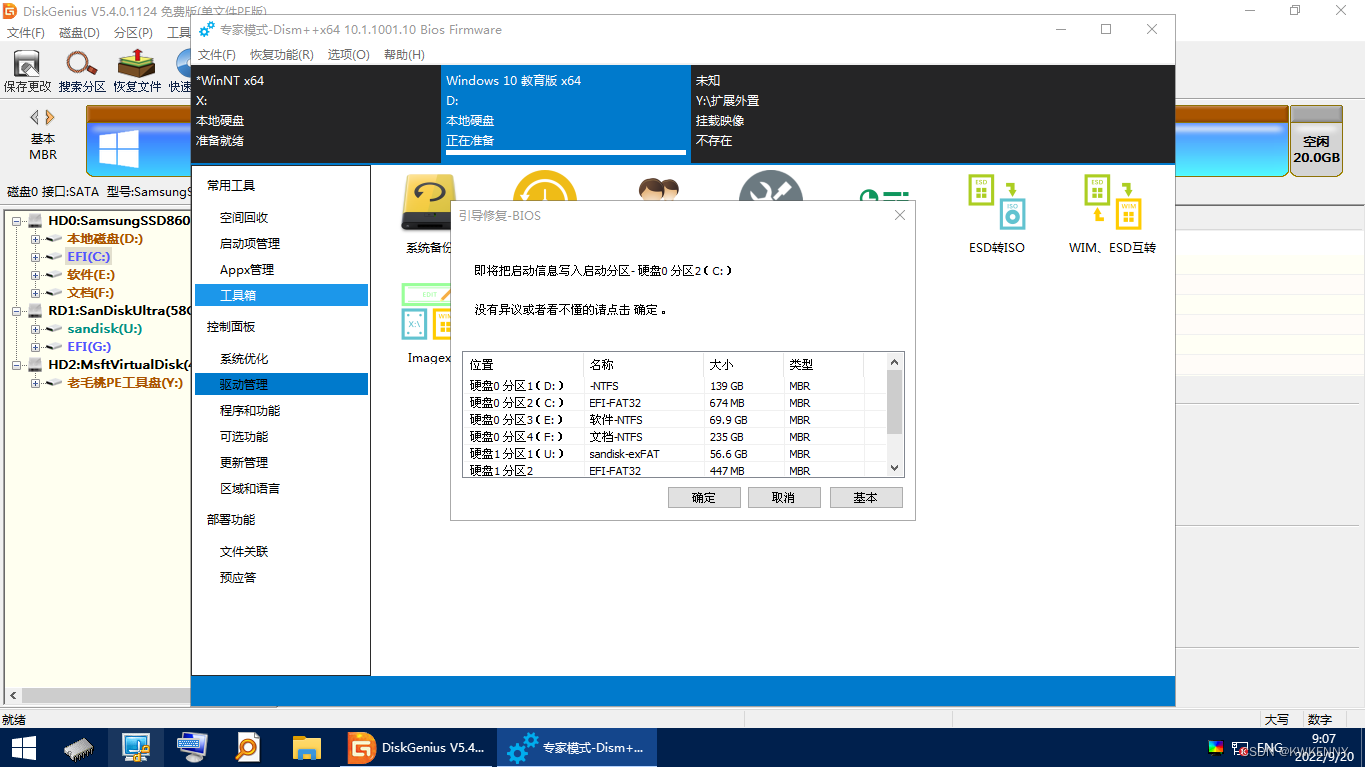Open Dism++ 文件(F) menu
This screenshot has height=767, width=1365.
coord(217,55)
